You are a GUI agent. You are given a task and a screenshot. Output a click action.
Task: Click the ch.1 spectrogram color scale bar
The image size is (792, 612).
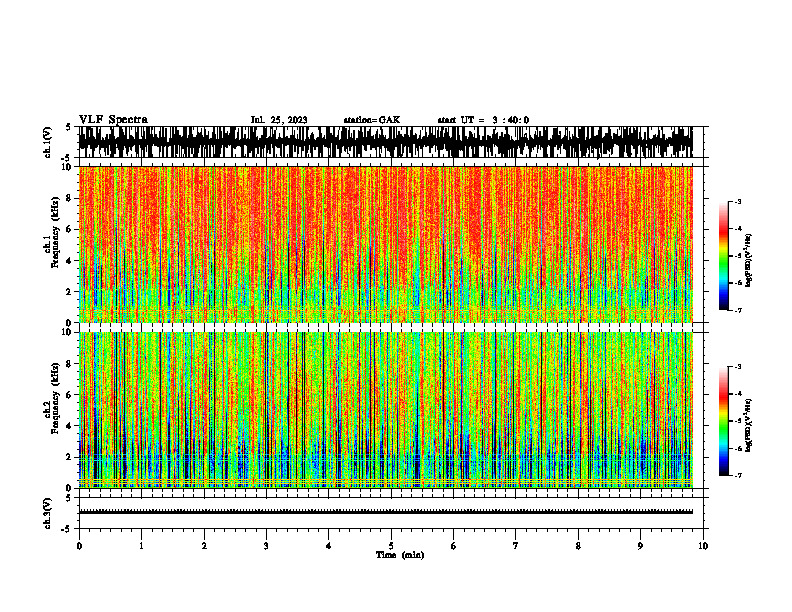click(x=723, y=256)
